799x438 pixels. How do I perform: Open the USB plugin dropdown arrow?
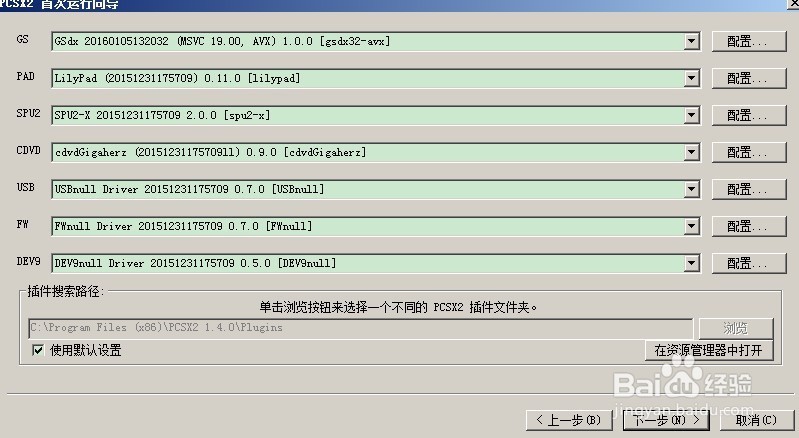[691, 189]
